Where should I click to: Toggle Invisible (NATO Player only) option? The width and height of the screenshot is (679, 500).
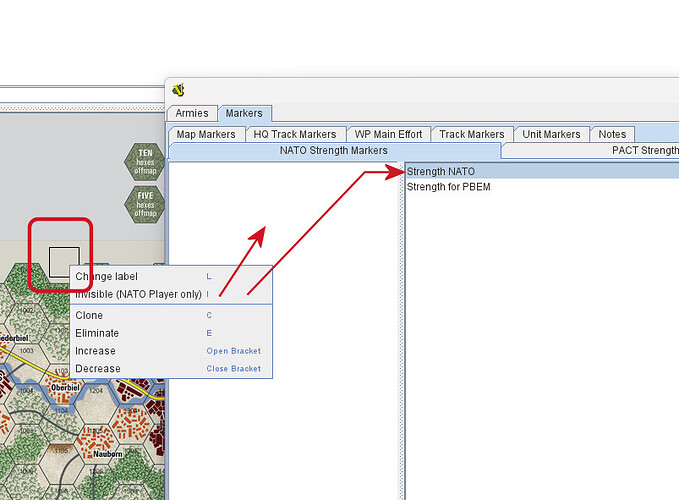click(x=138, y=294)
